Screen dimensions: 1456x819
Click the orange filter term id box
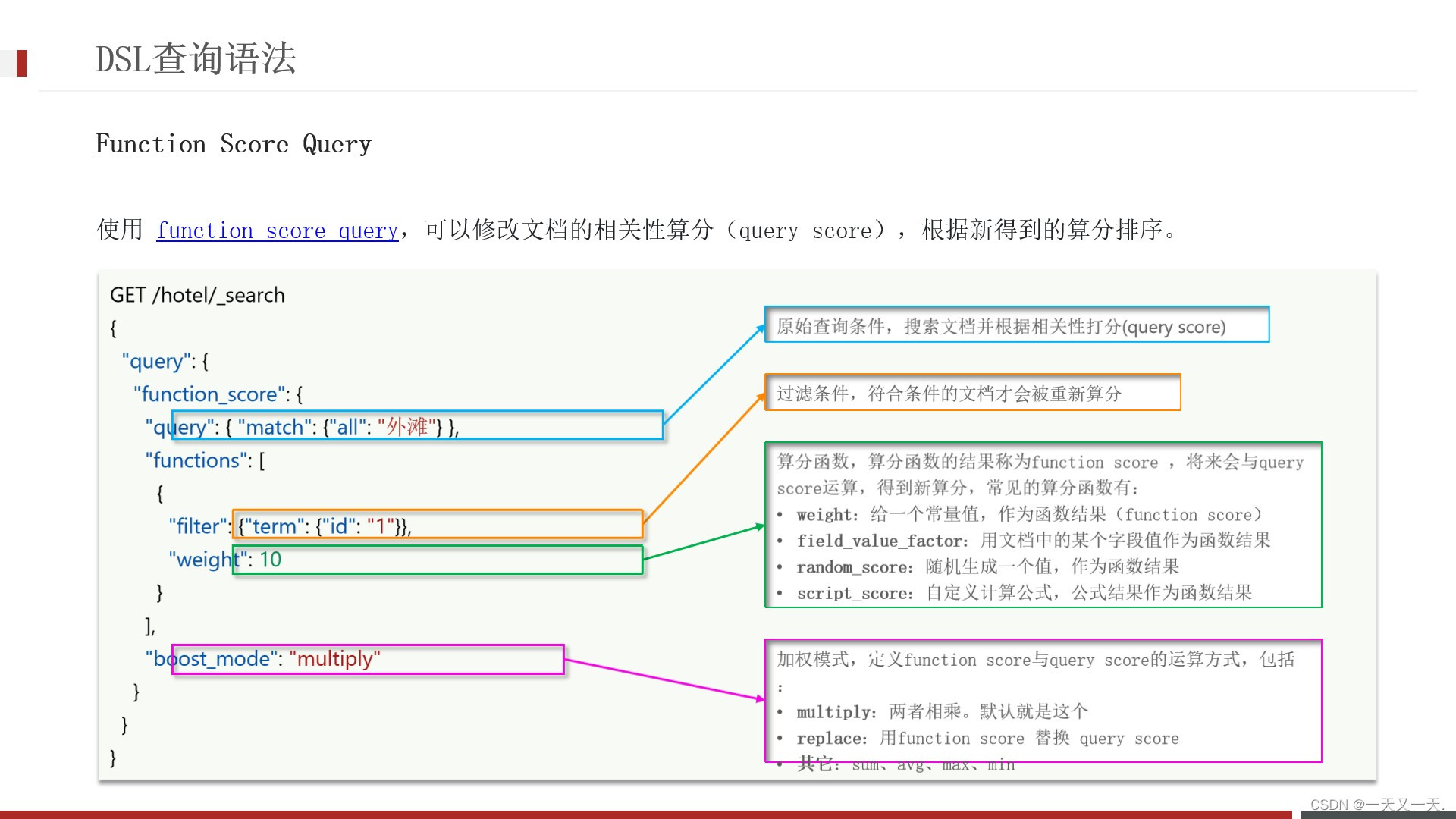click(438, 525)
